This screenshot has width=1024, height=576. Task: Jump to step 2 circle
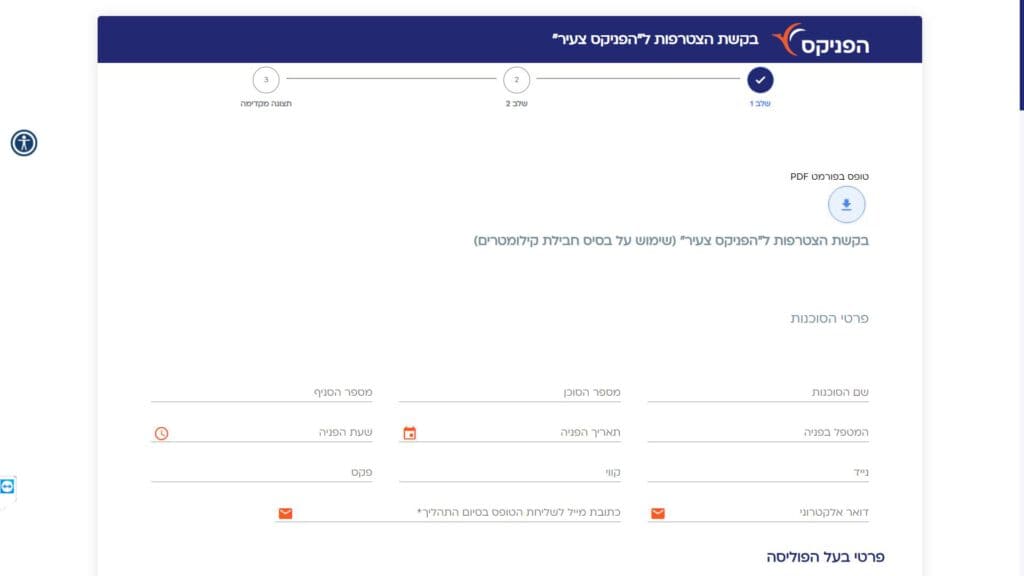click(x=517, y=80)
